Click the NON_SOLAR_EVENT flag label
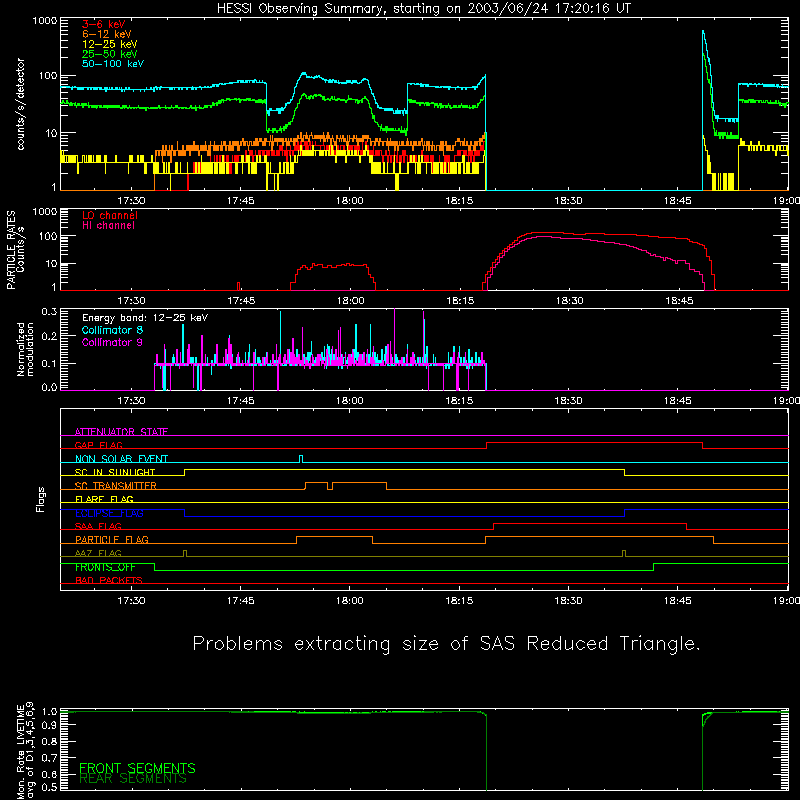The height and width of the screenshot is (800, 800). (x=121, y=459)
